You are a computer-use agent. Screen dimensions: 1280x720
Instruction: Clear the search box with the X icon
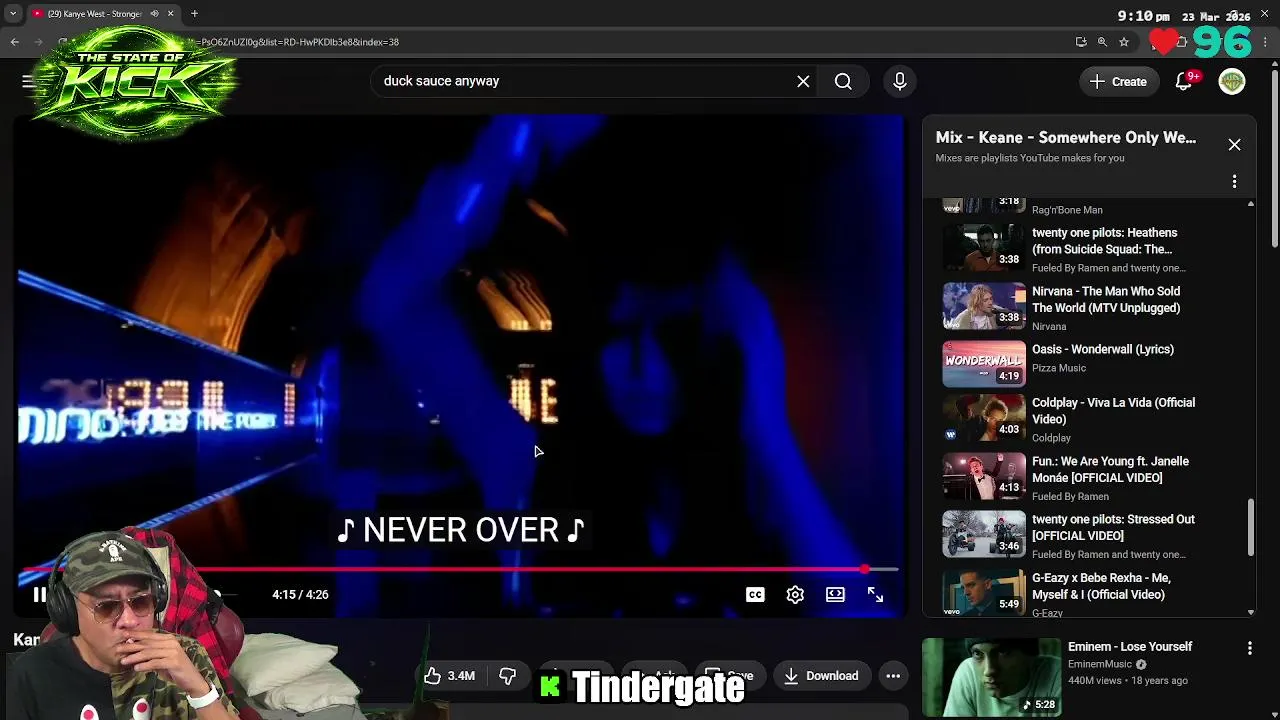pyautogui.click(x=803, y=82)
